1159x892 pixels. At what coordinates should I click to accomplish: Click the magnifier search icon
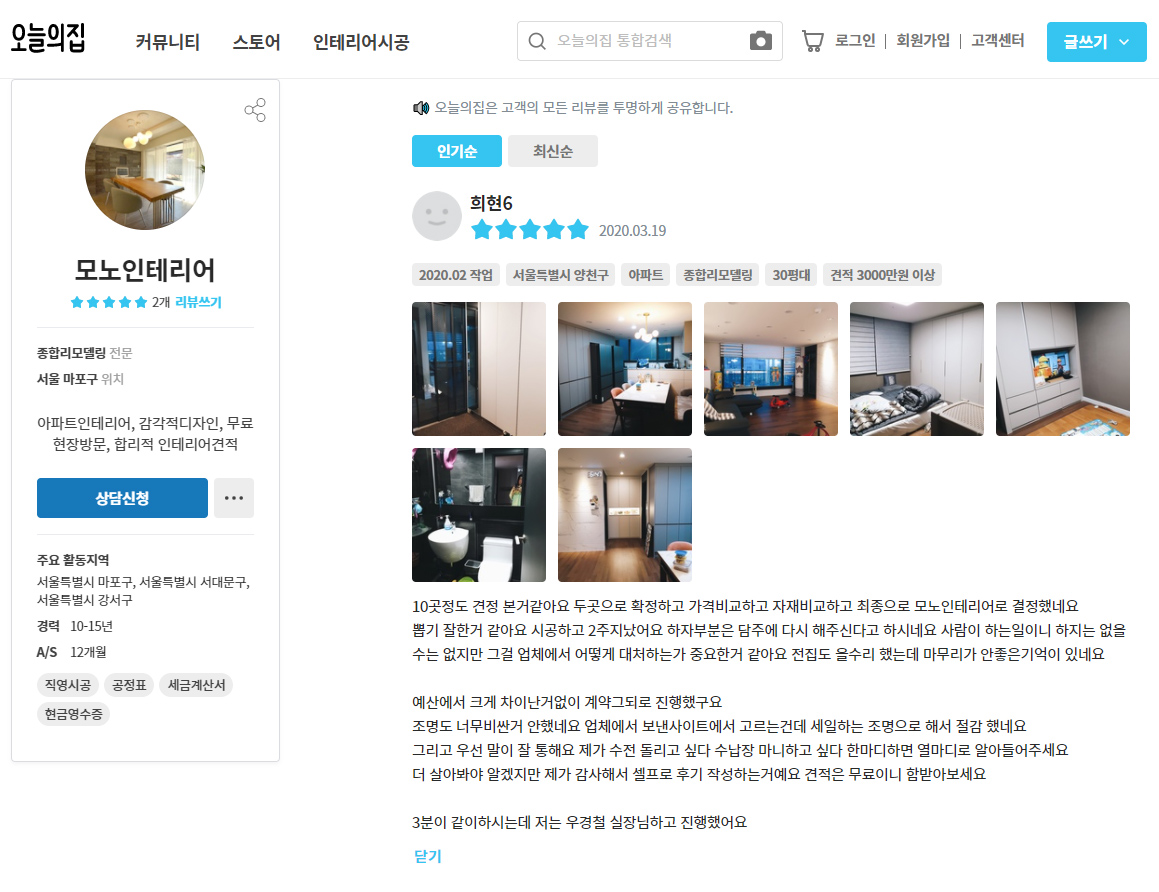pos(537,41)
